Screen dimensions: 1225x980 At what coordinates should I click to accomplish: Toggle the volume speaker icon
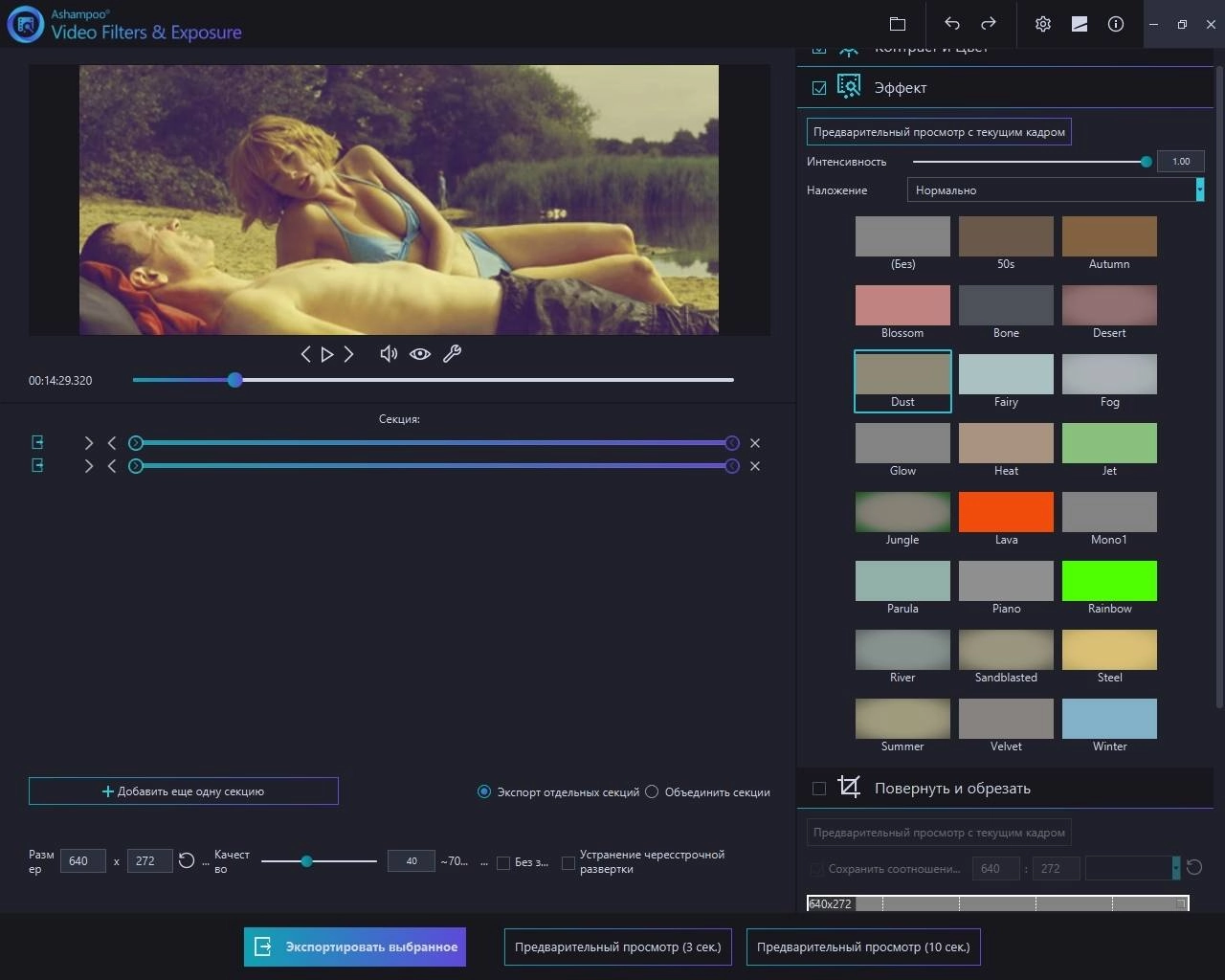[x=389, y=354]
